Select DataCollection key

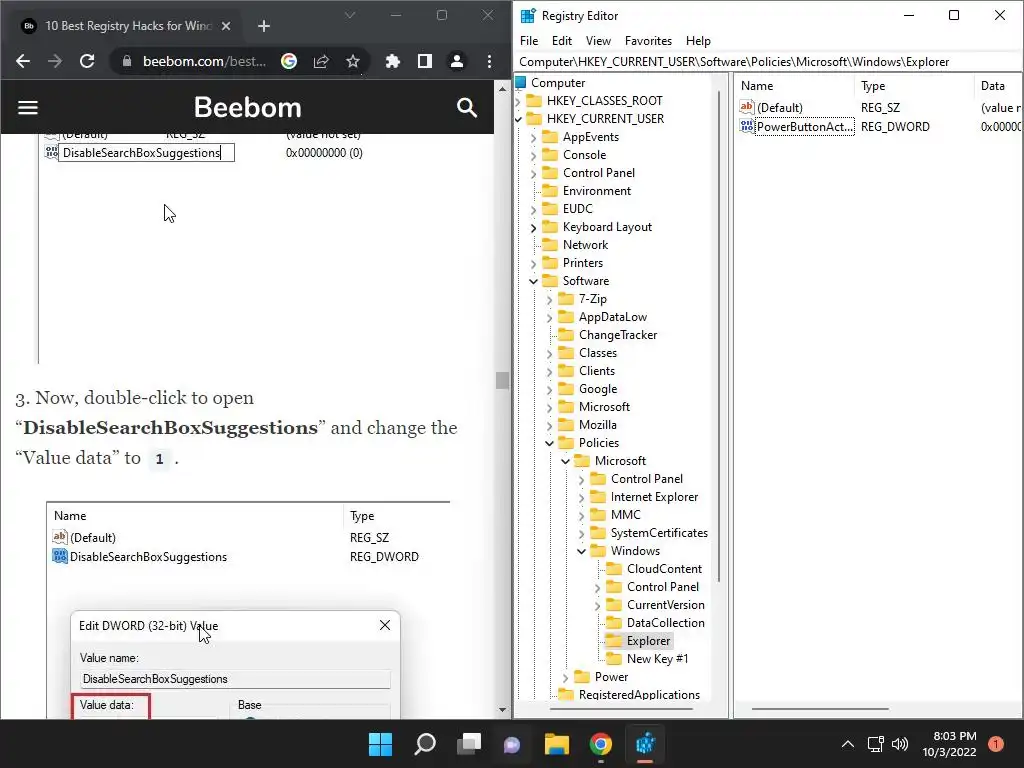point(665,623)
